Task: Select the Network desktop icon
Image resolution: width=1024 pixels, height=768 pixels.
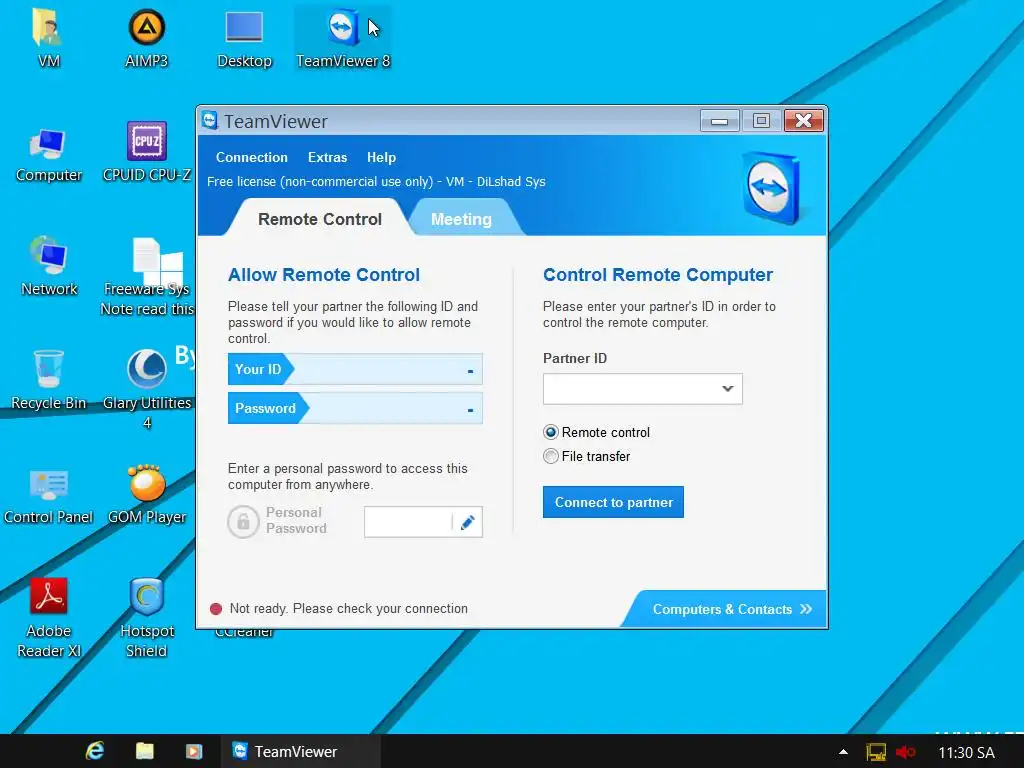Action: (48, 266)
